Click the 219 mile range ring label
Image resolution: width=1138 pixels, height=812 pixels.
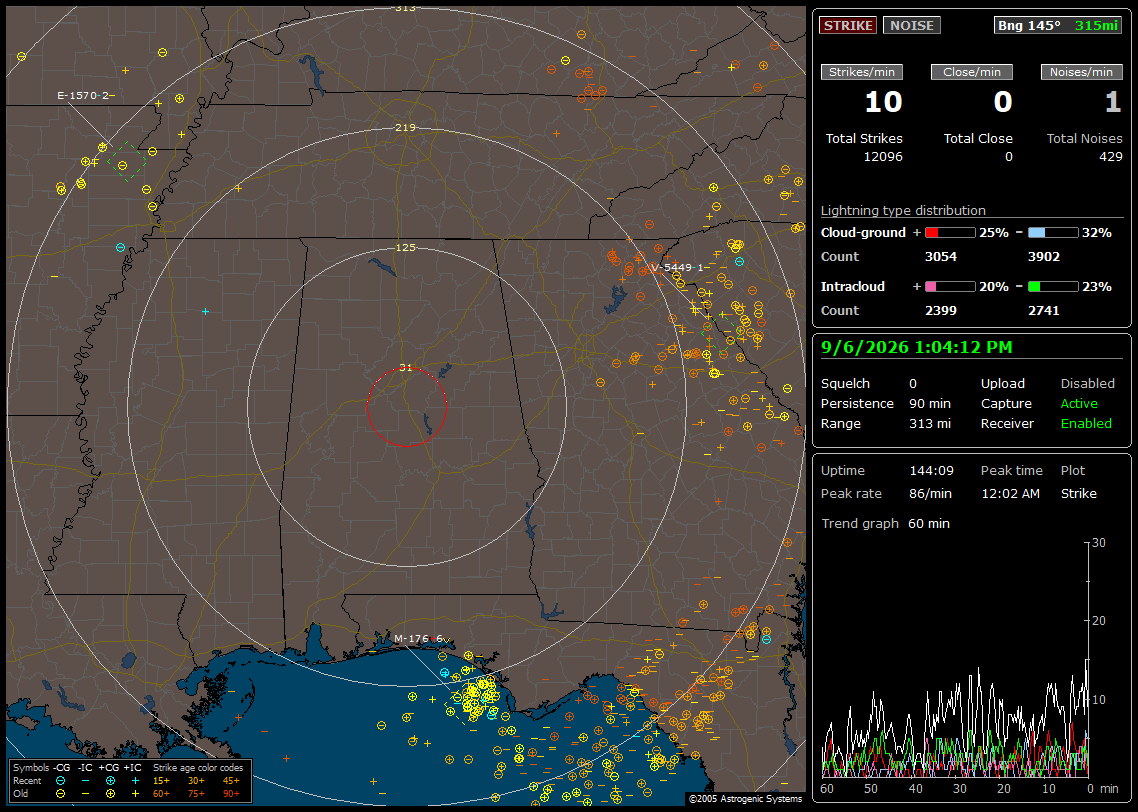point(405,128)
